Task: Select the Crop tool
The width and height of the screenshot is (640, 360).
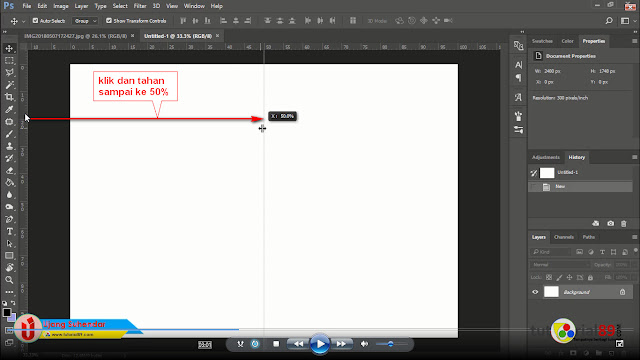Action: [x=9, y=97]
